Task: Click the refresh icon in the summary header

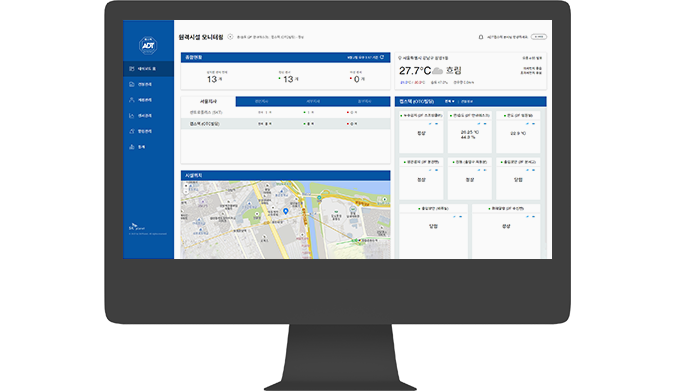Action: (x=382, y=57)
